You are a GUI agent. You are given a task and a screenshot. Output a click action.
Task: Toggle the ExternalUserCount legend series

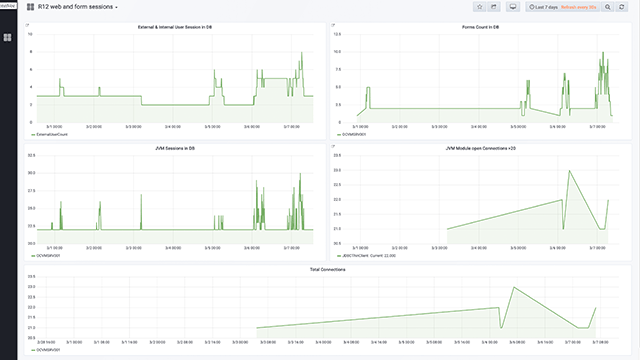(x=52, y=134)
